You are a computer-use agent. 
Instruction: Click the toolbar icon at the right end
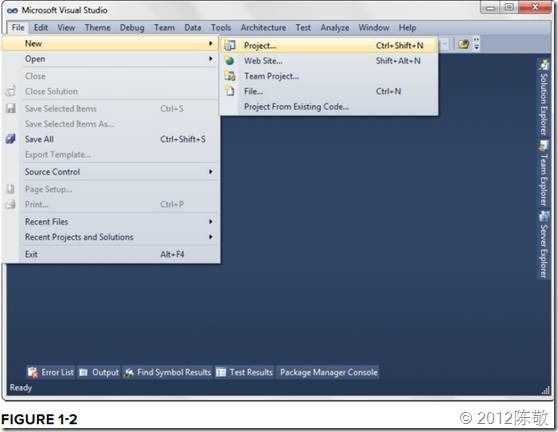[x=463, y=44]
